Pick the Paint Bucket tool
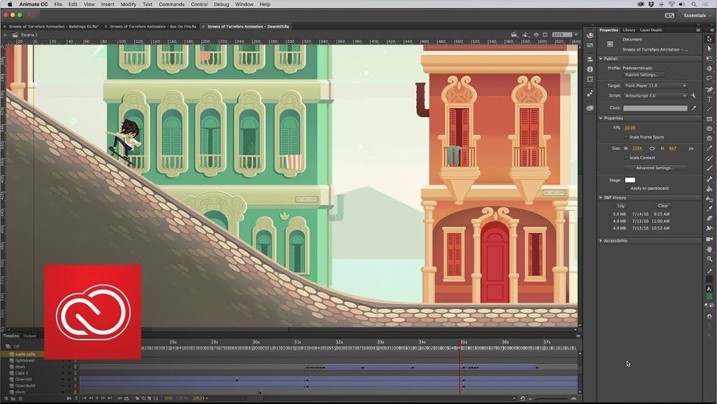Screen dimensions: 717x404 coord(709,189)
